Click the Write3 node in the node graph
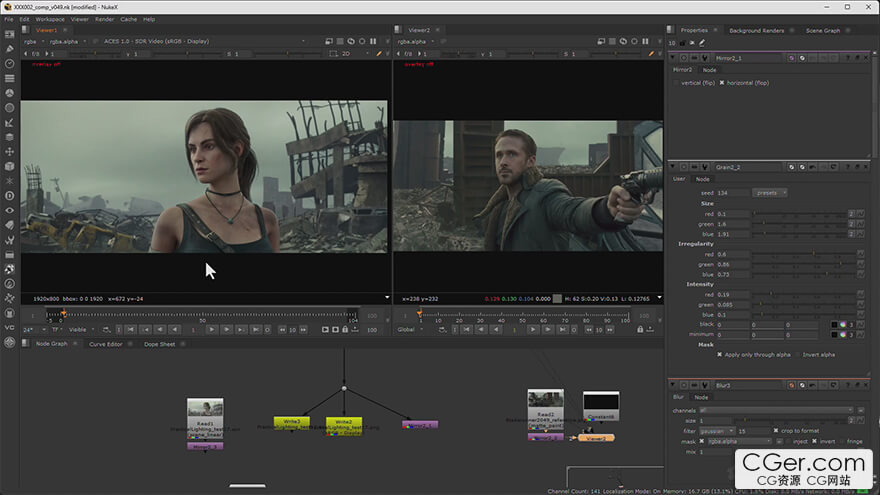 [x=291, y=423]
